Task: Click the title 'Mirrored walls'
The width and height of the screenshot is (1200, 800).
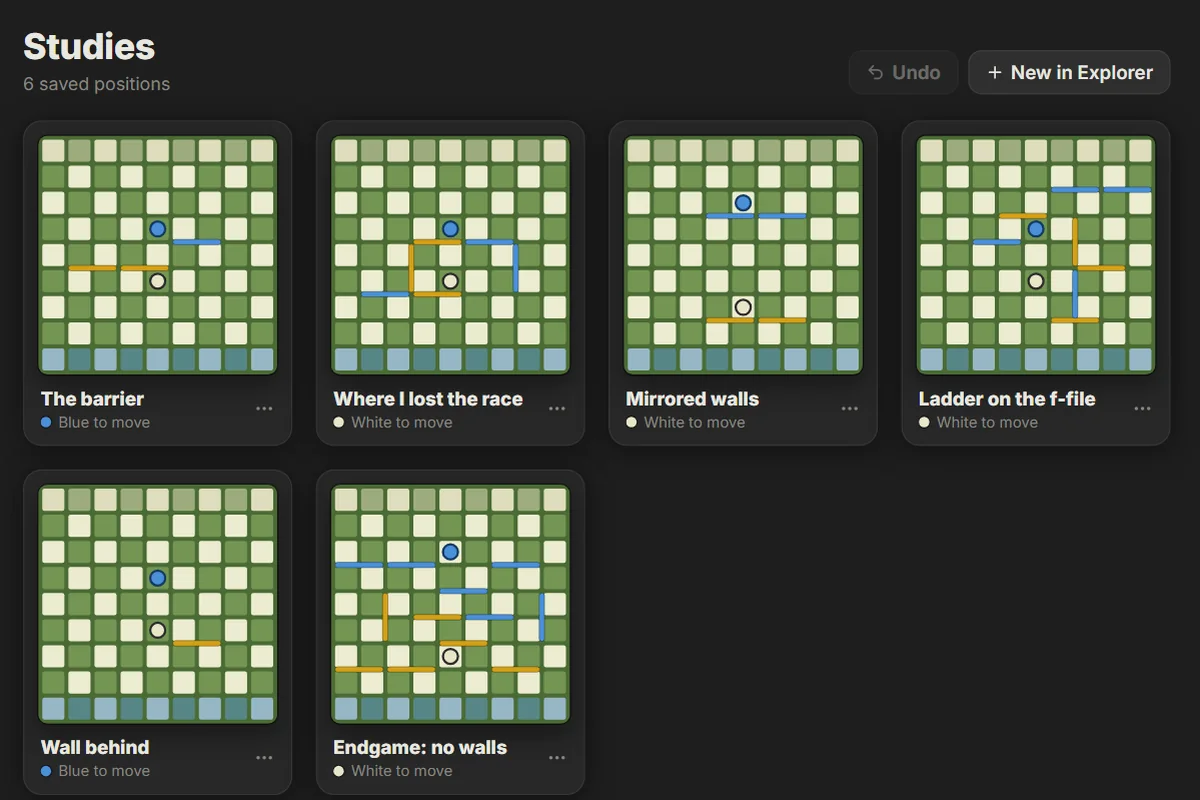Action: click(692, 399)
